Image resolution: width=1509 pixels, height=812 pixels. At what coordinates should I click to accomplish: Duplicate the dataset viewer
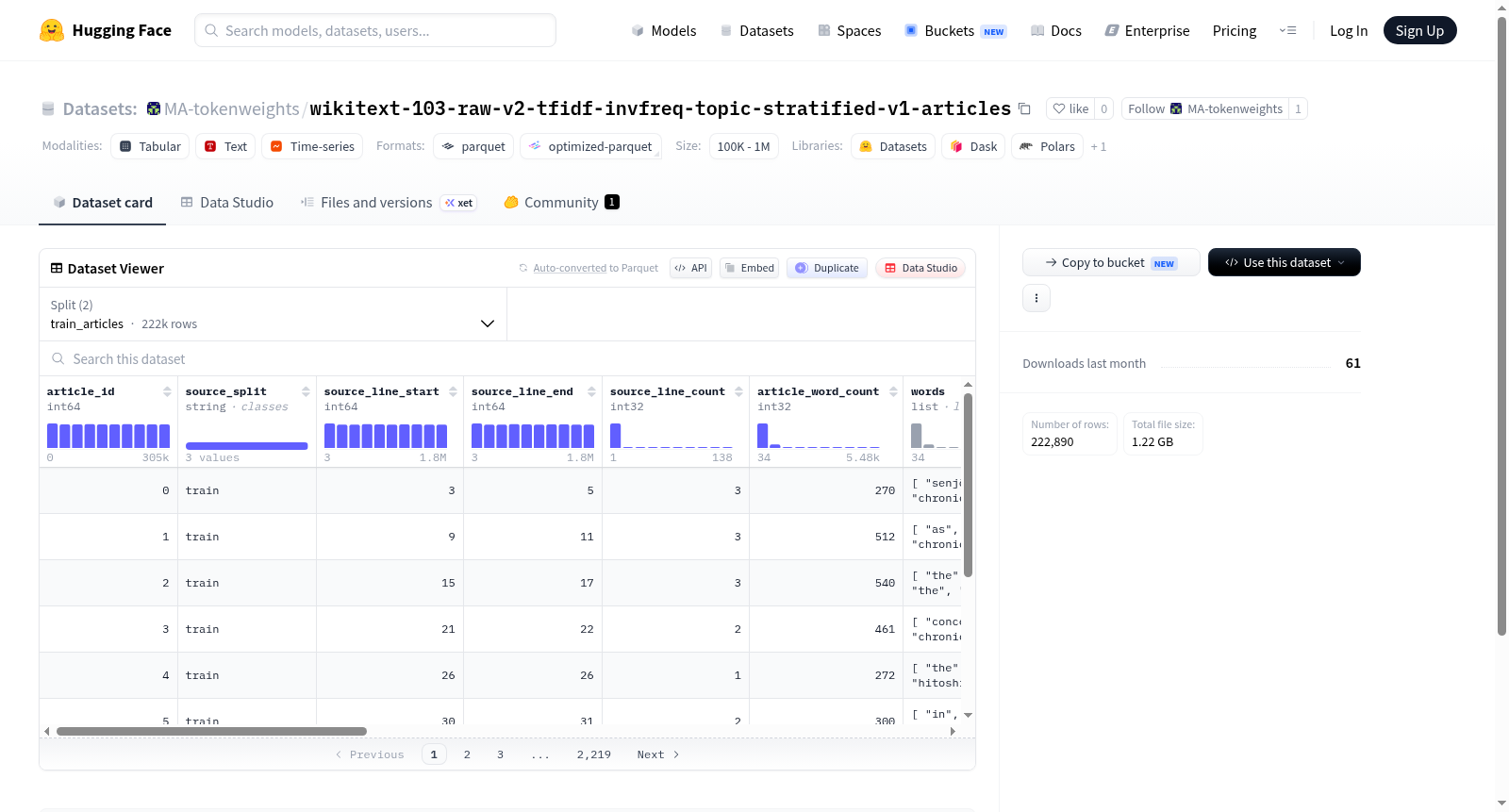(827, 268)
